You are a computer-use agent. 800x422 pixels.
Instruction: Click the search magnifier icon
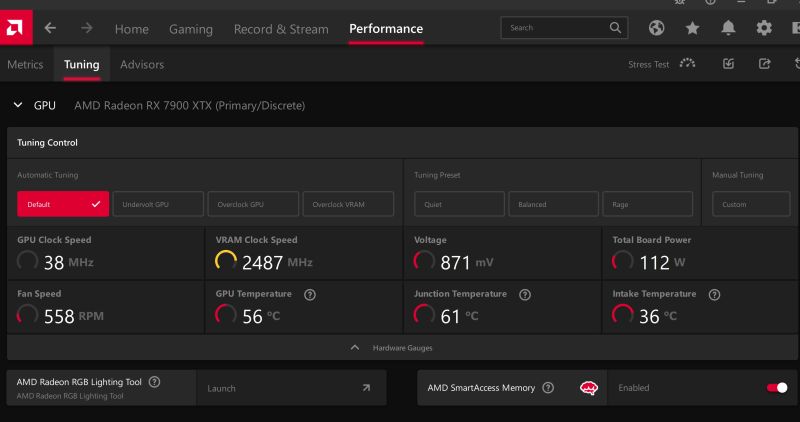click(x=615, y=28)
